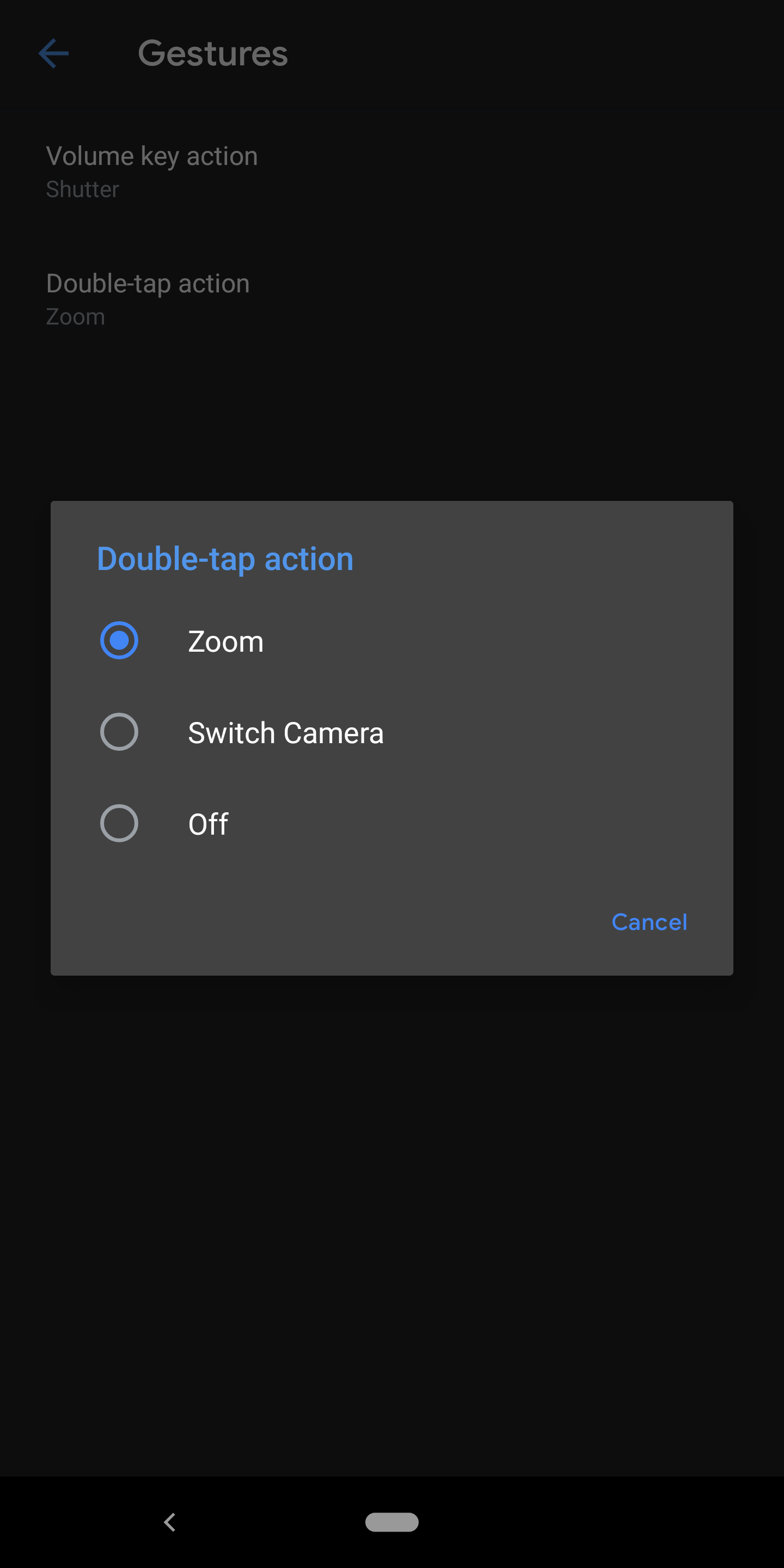Tap the Android system back chevron
The width and height of the screenshot is (784, 1568).
coord(170,1522)
